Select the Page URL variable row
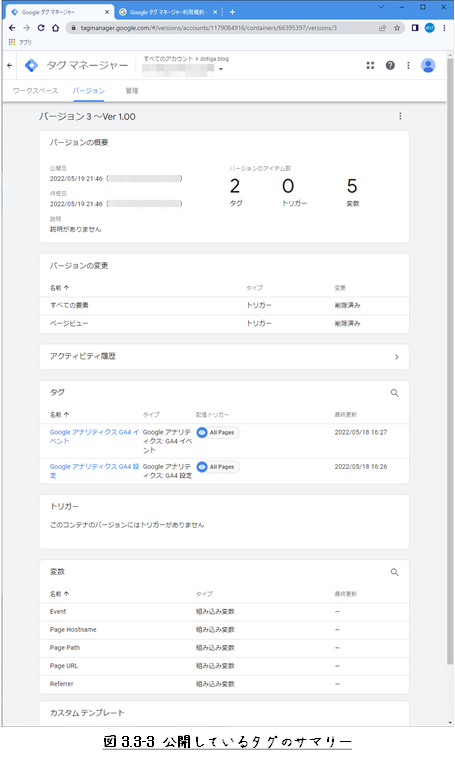Screen dimensions: 455x768 click(224, 666)
